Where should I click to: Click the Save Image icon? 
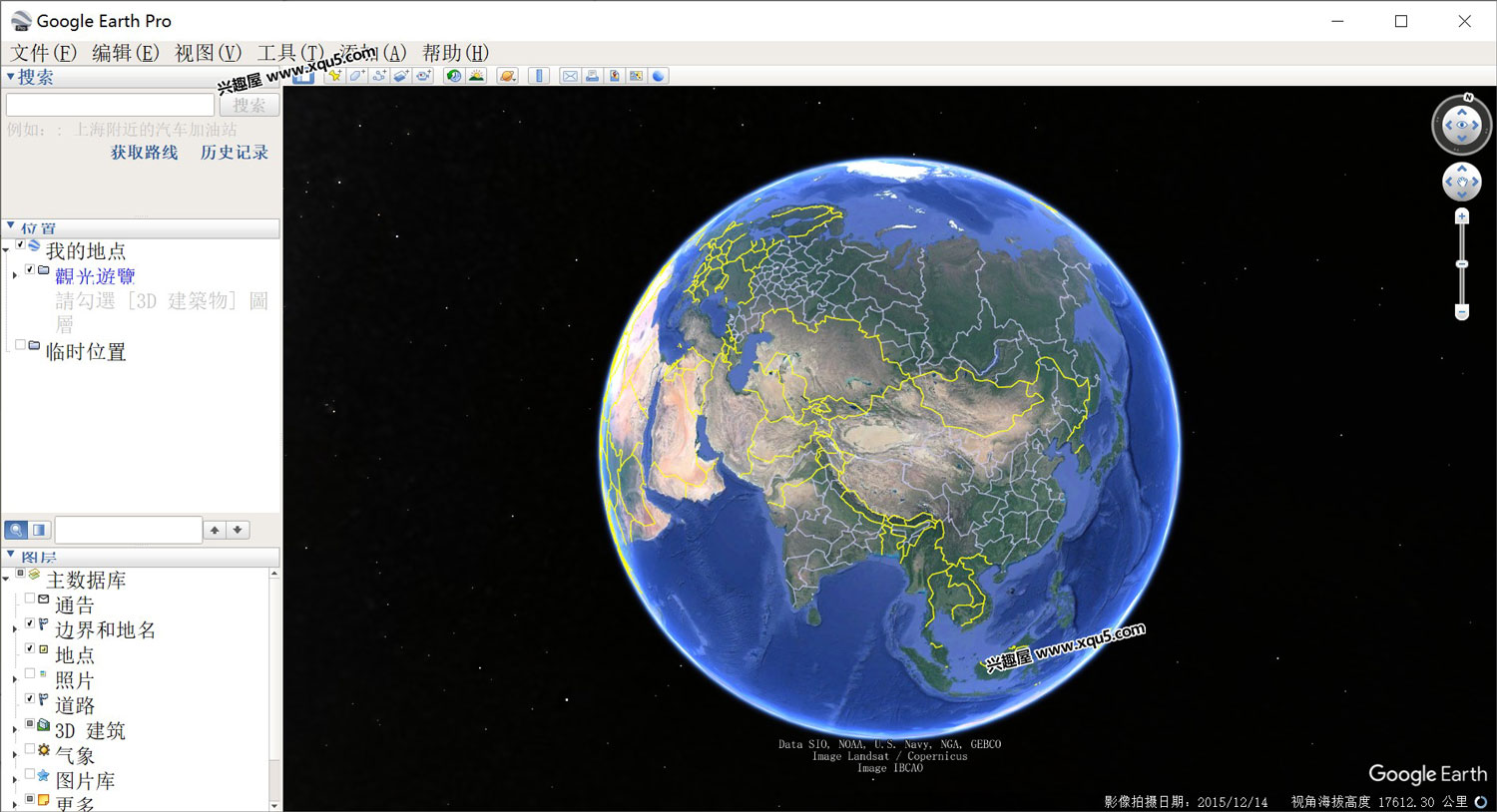(x=614, y=76)
